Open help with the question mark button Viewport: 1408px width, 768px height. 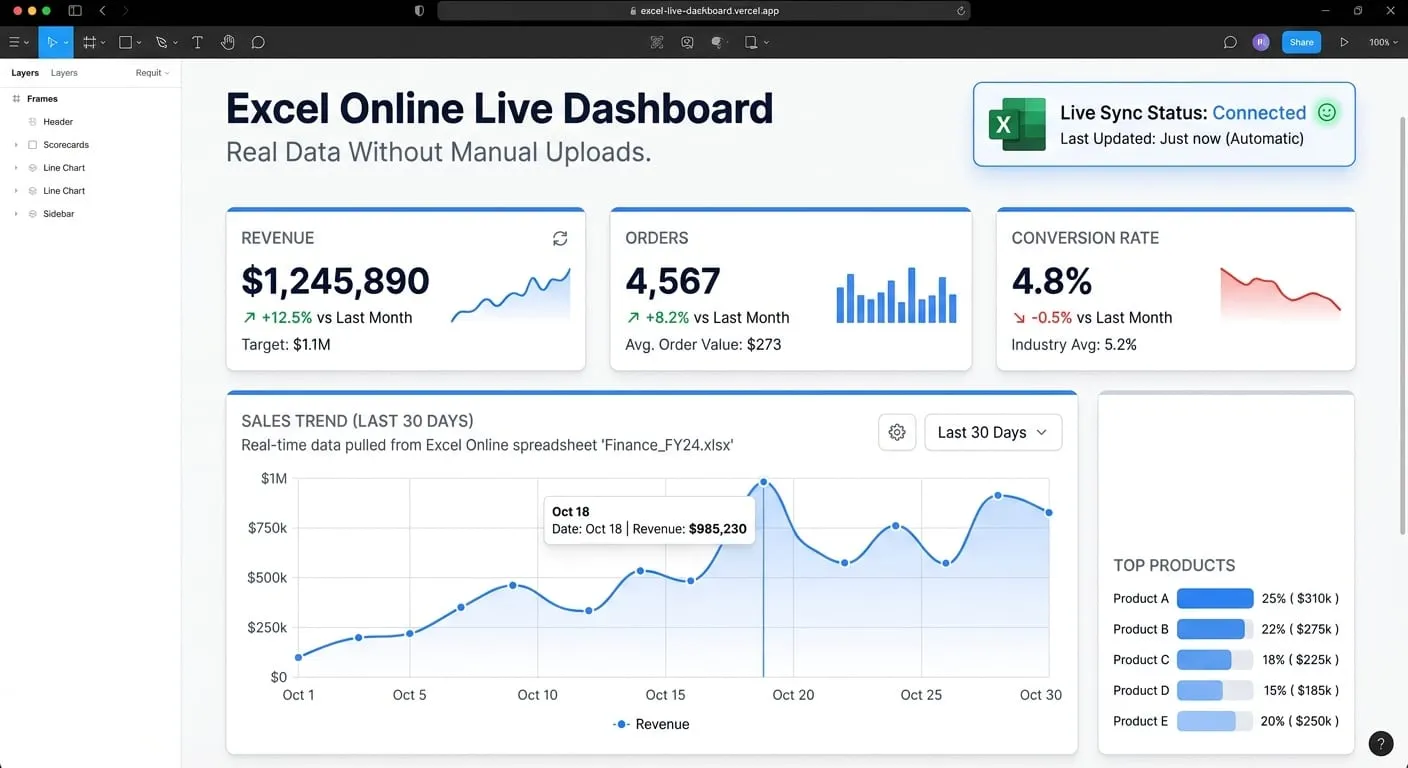point(1380,743)
